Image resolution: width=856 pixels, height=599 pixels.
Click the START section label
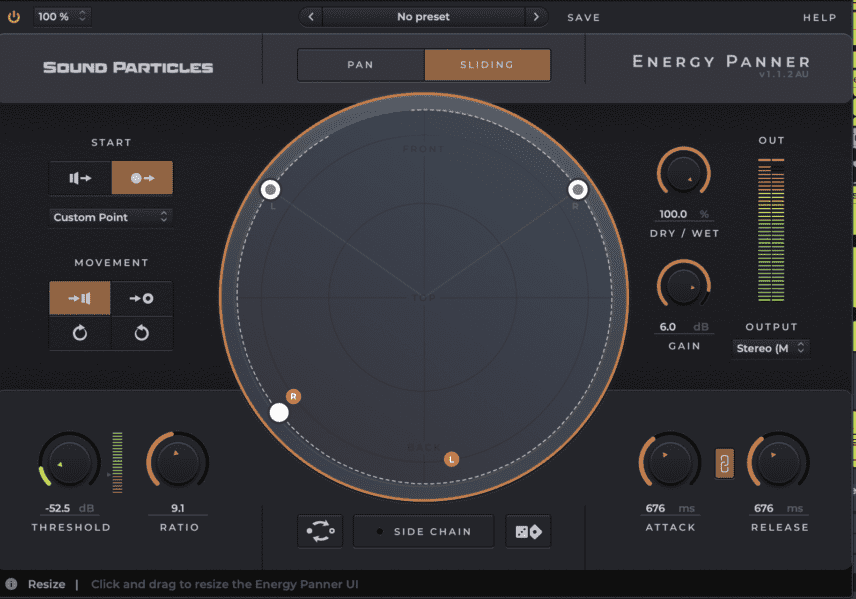(x=111, y=143)
